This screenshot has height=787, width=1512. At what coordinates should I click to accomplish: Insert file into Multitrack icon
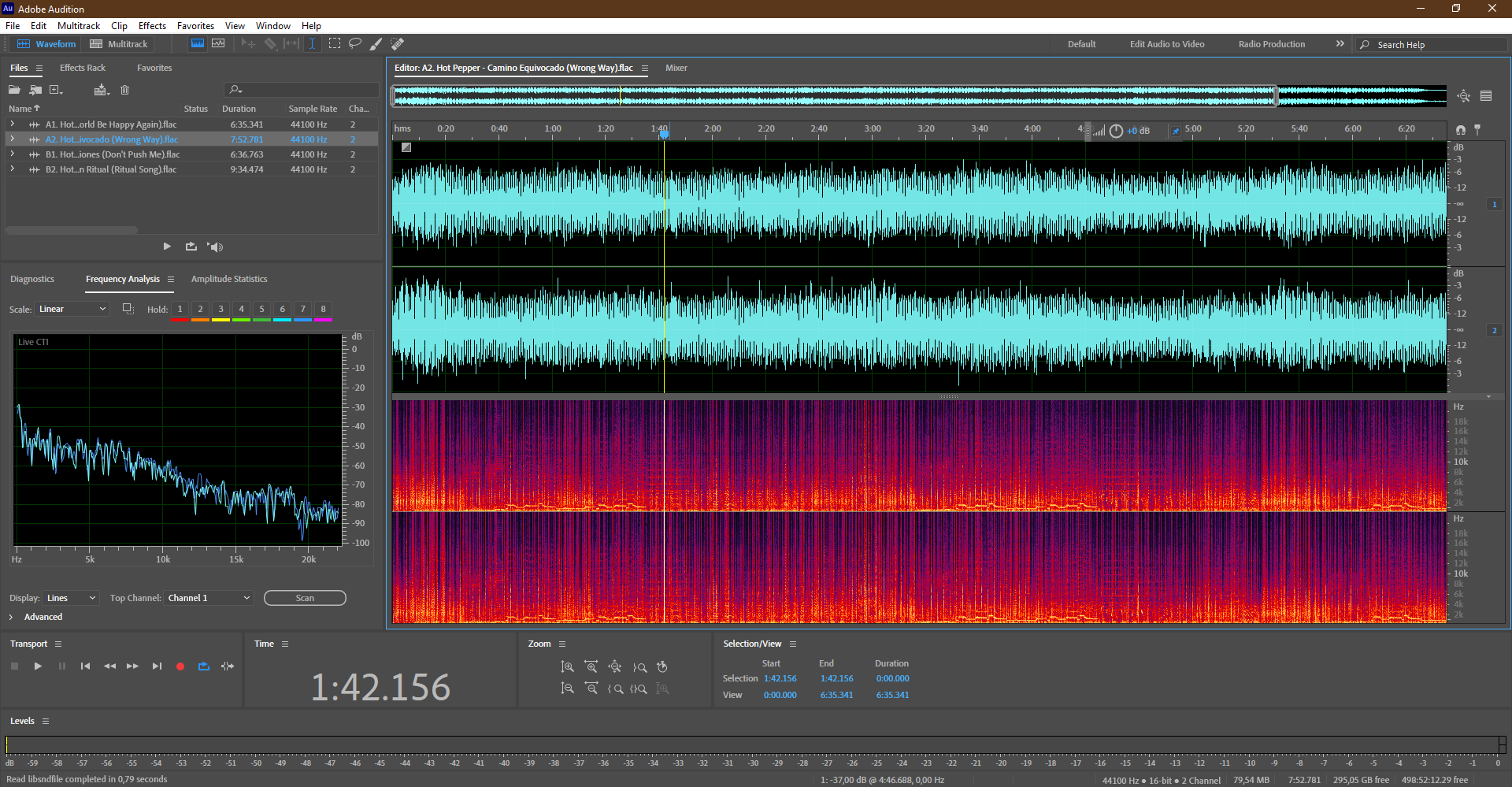tap(101, 90)
